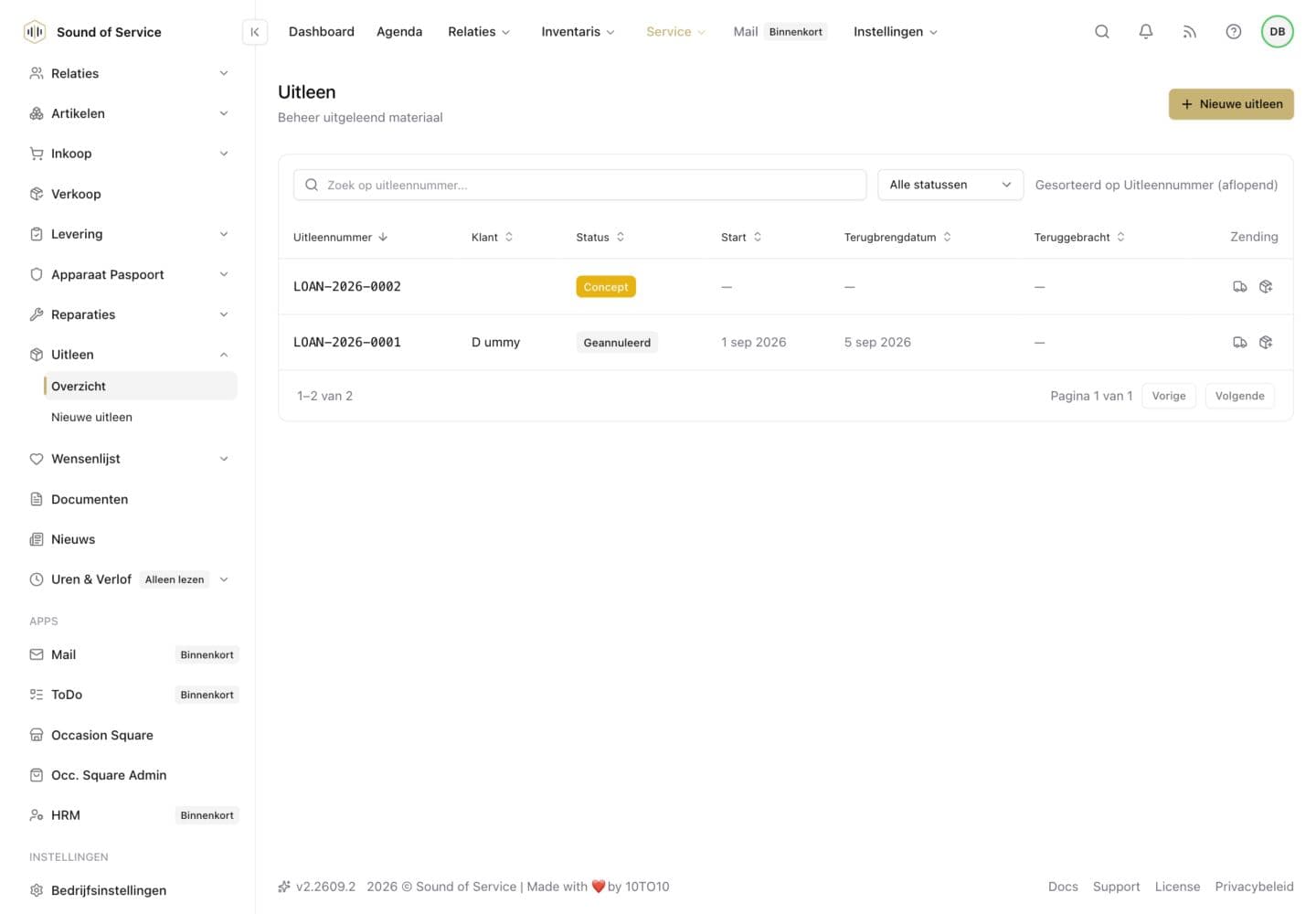Click truck shipment icon for LOAN-2026-0002

pos(1240,287)
